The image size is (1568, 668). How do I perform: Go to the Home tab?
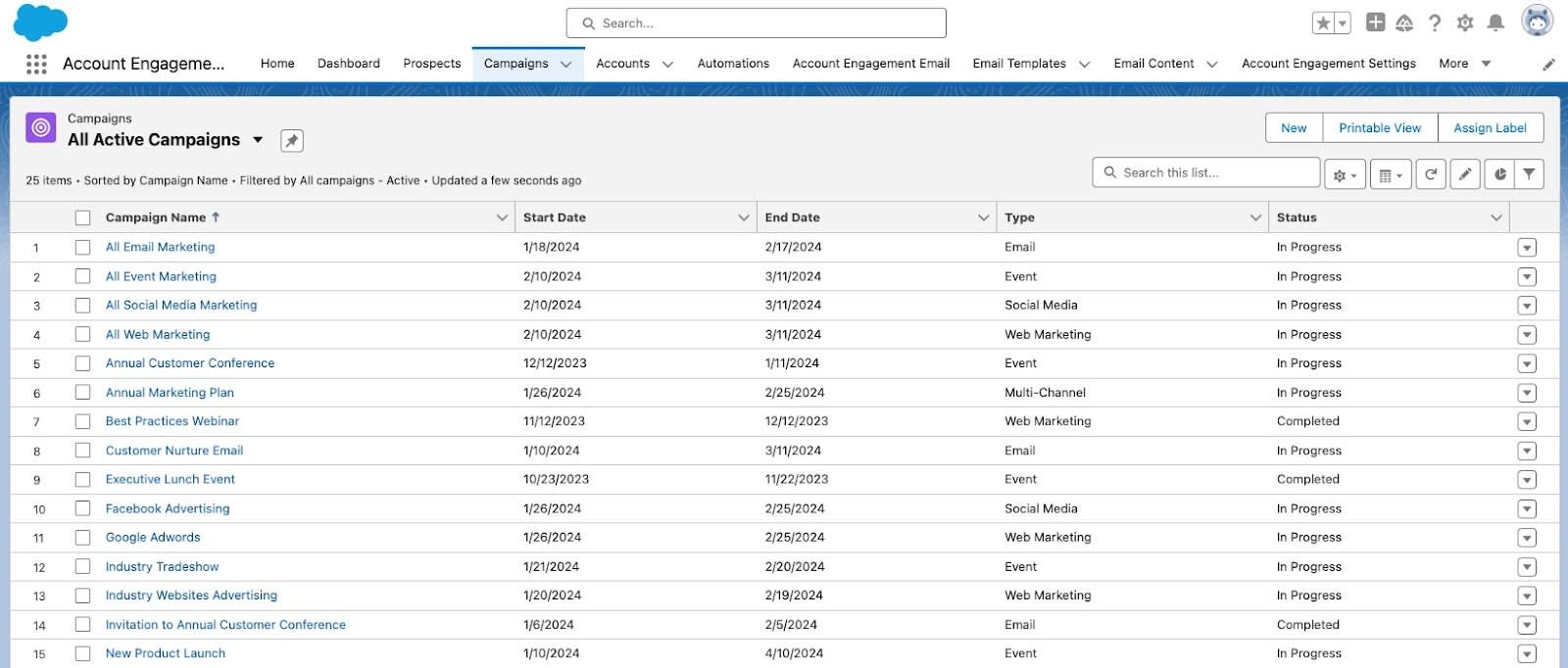click(x=277, y=64)
